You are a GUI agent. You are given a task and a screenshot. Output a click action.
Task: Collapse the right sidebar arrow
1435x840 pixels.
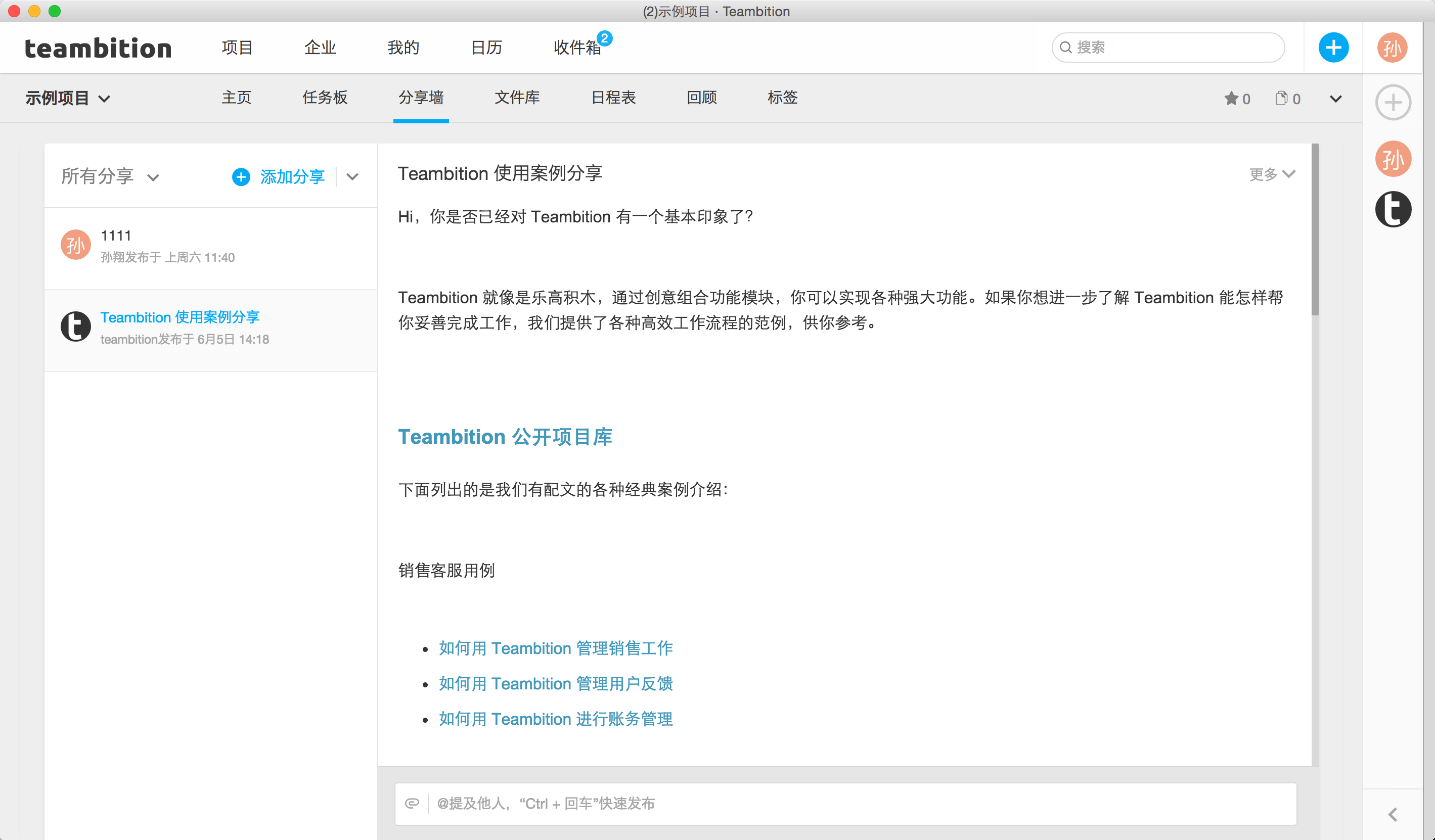[x=1393, y=814]
